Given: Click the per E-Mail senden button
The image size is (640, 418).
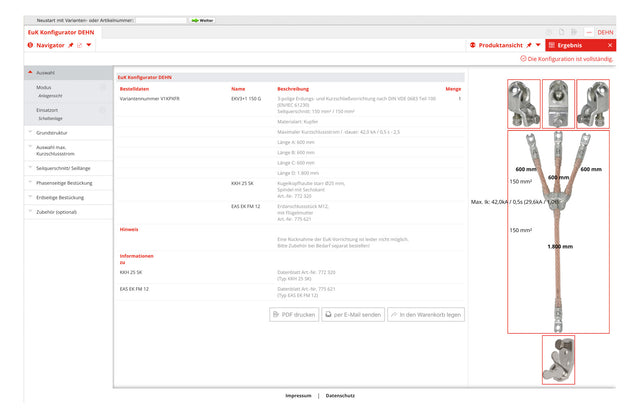Looking at the screenshot, I should (353, 315).
